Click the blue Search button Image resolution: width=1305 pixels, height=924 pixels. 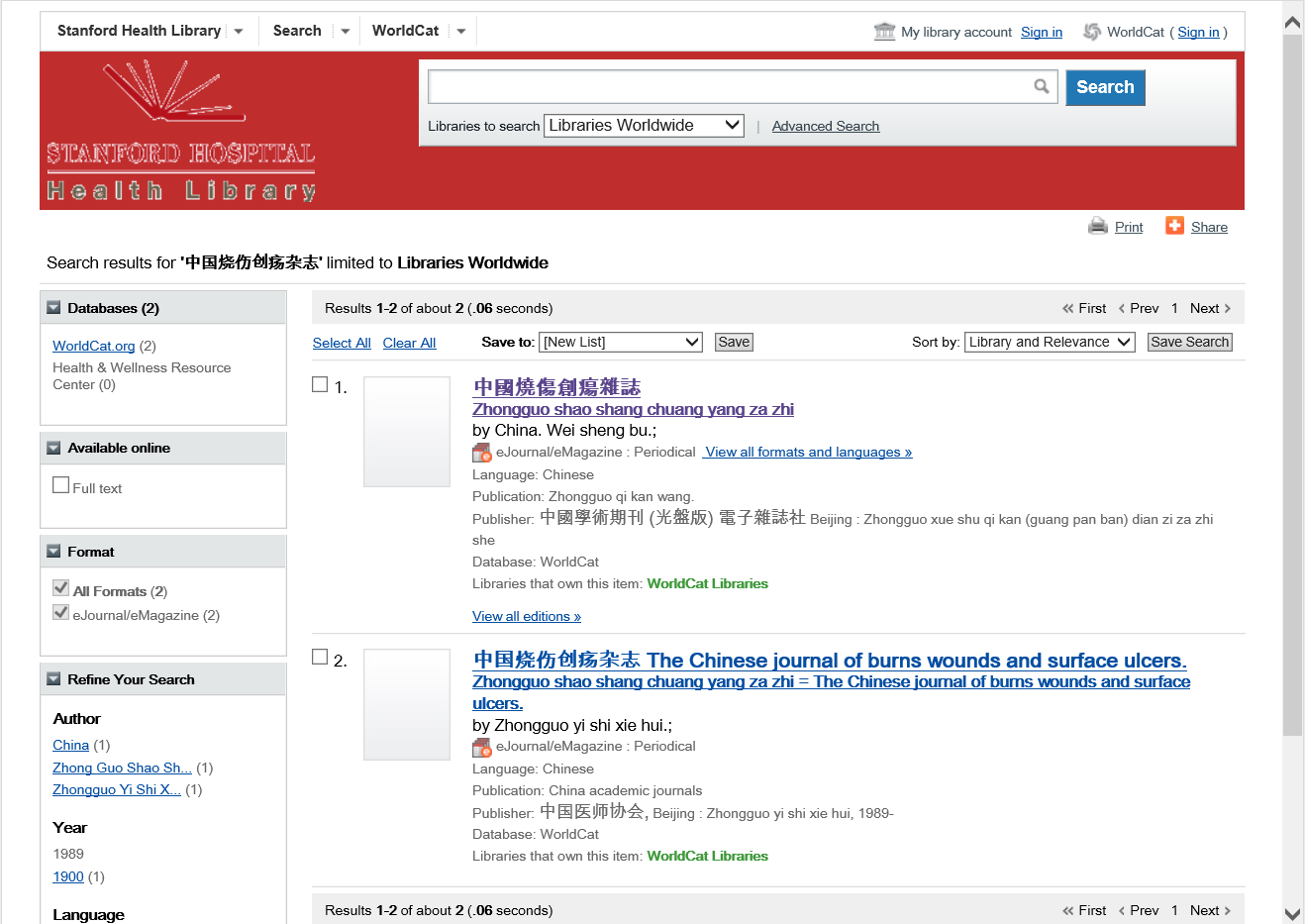point(1105,87)
